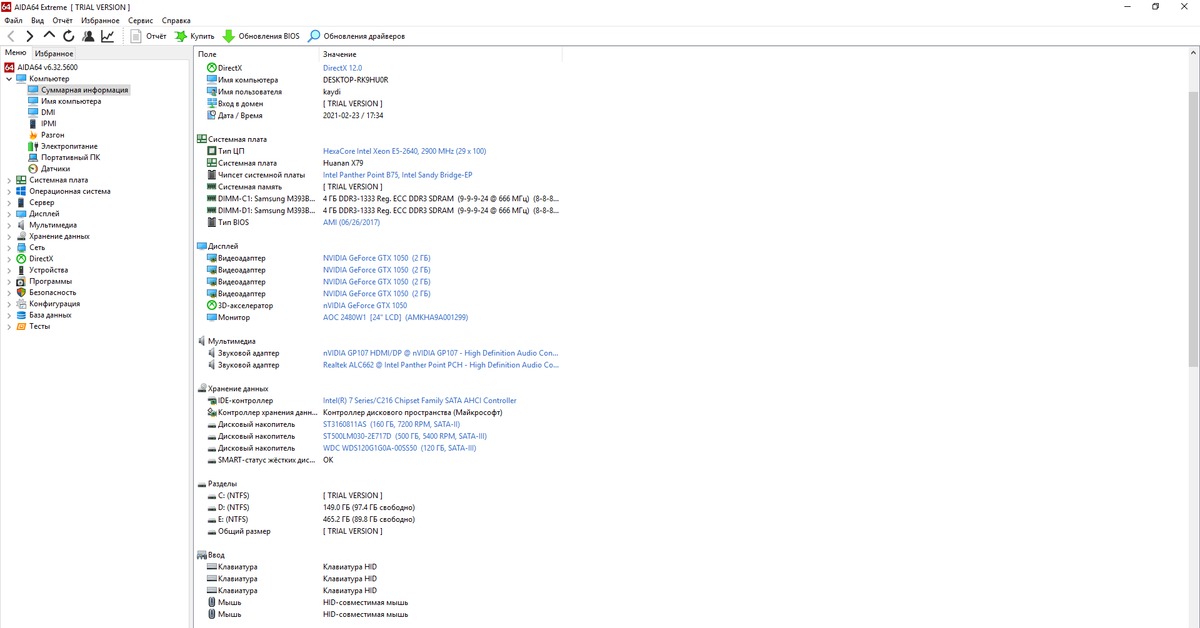Click the Мультимедиа speaker tree icon
The height and width of the screenshot is (628, 1200).
pos(21,225)
